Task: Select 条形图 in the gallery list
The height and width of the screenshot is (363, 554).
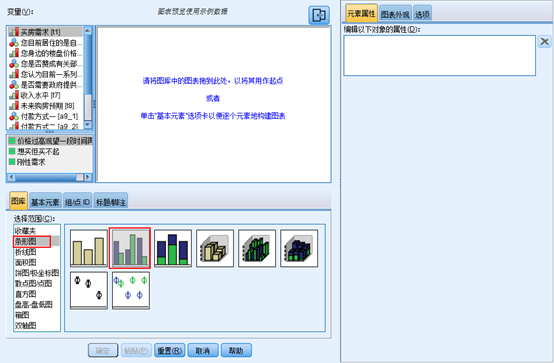Action: (37, 241)
